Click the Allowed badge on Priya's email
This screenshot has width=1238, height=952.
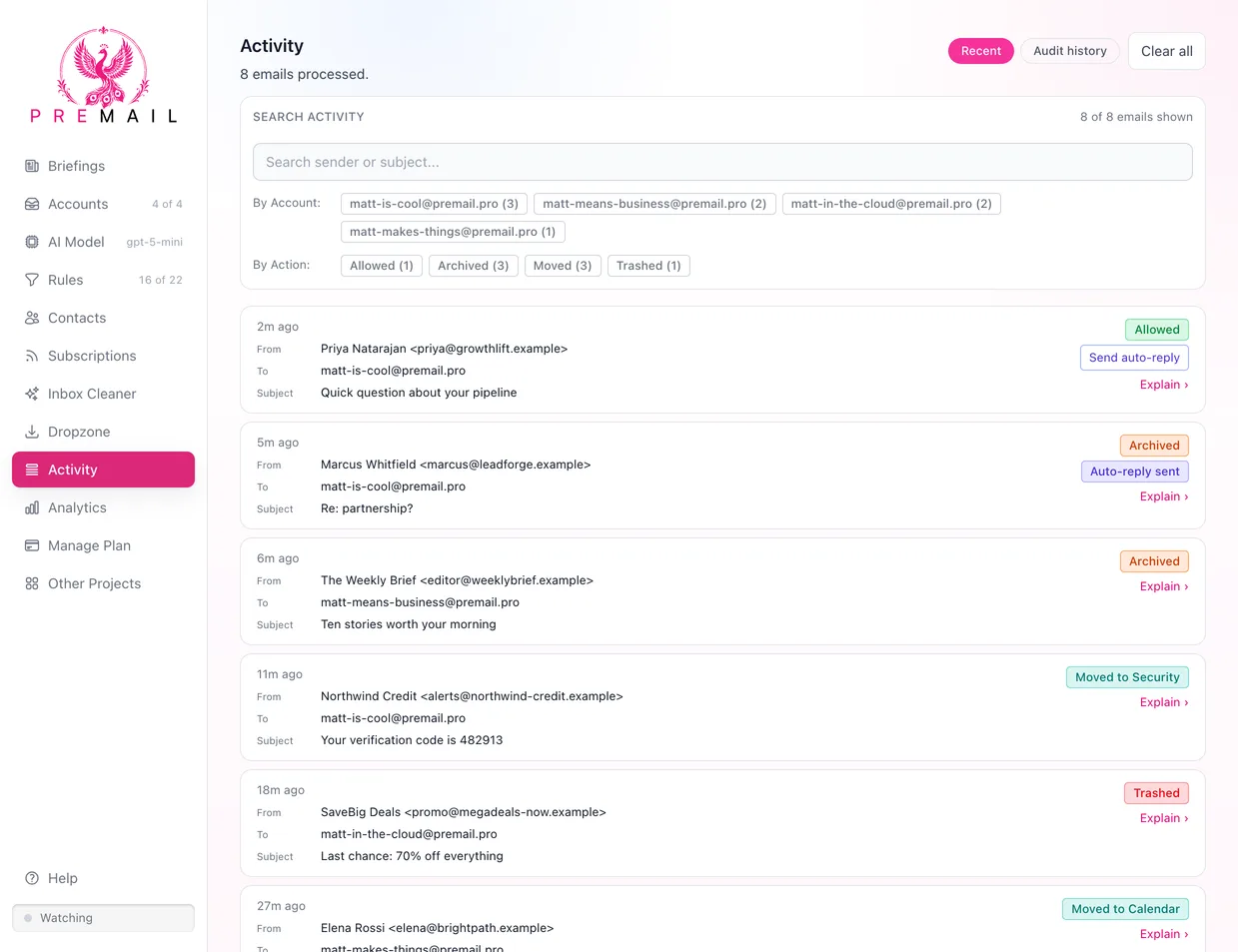click(x=1157, y=330)
